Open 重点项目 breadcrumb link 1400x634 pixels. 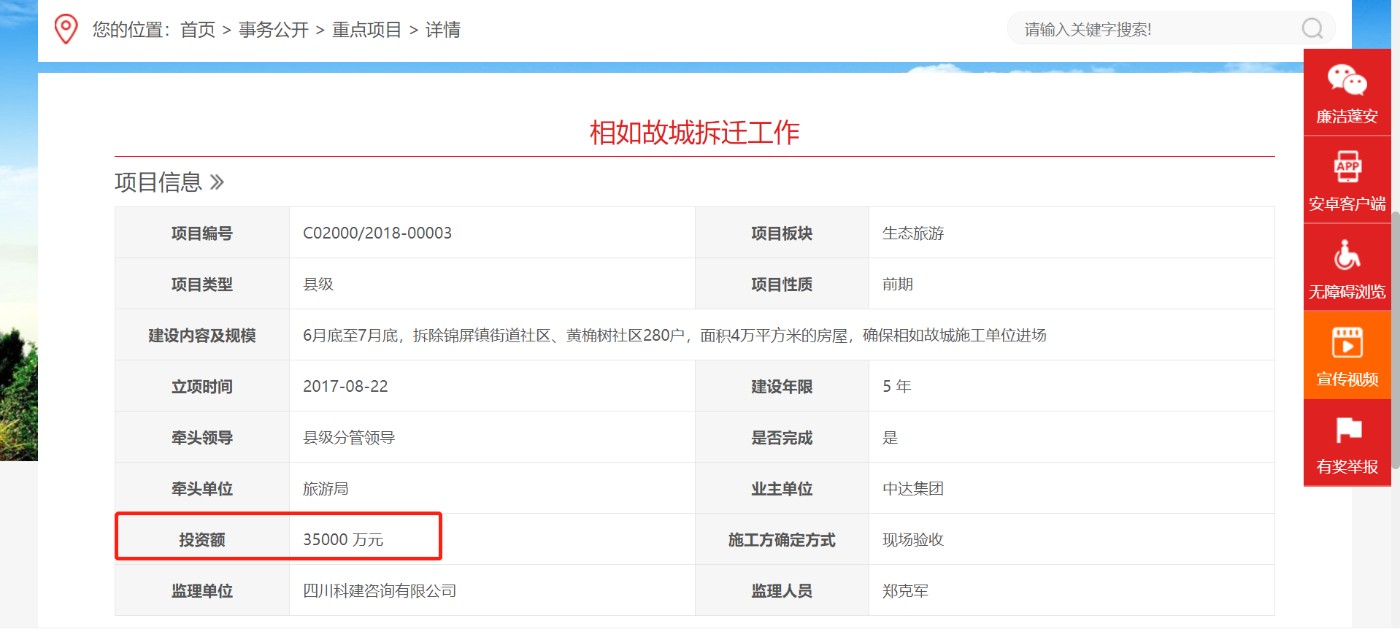tap(367, 30)
